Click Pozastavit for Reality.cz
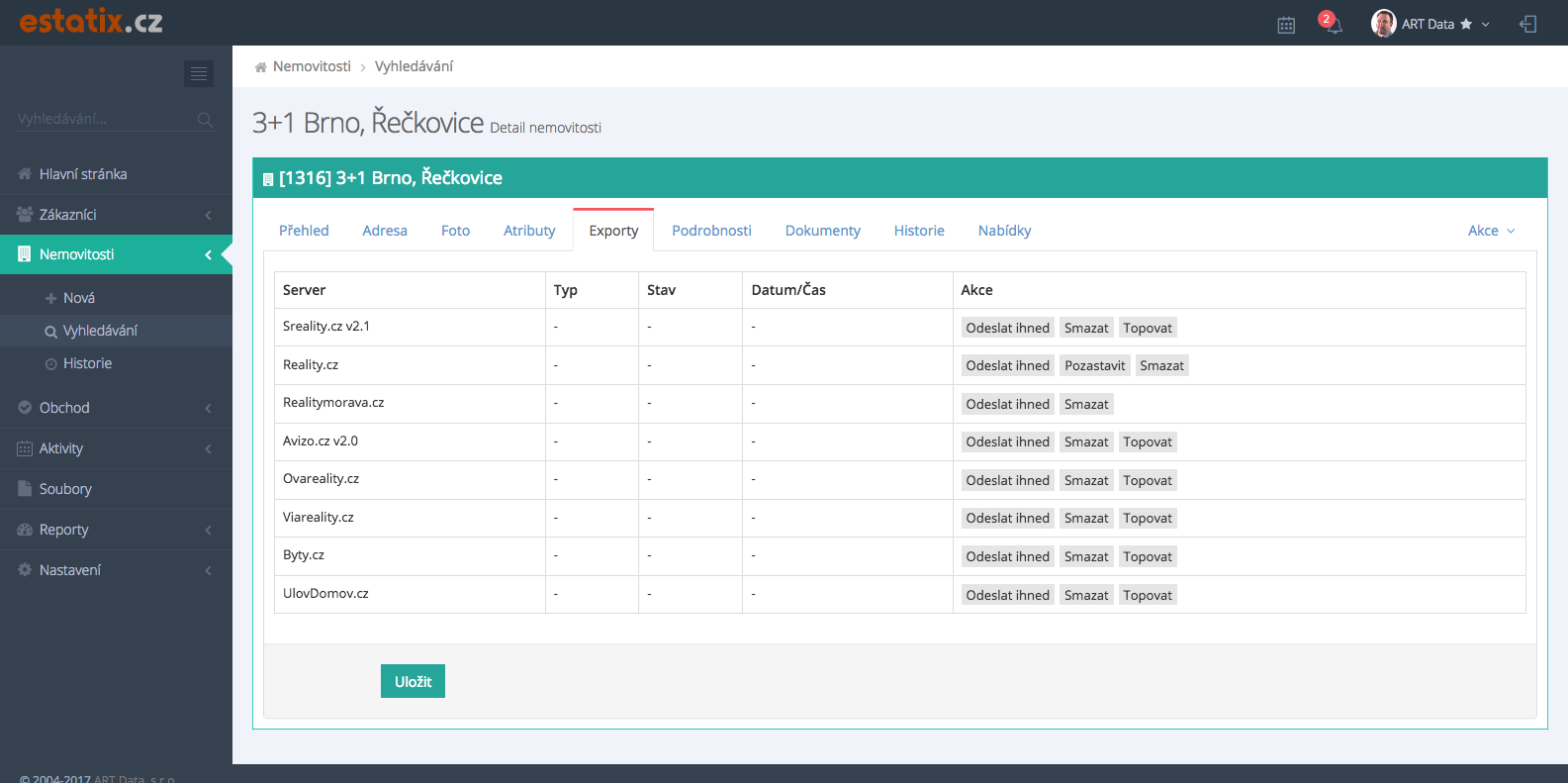Screen dimensions: 1568x783 click(x=1094, y=365)
